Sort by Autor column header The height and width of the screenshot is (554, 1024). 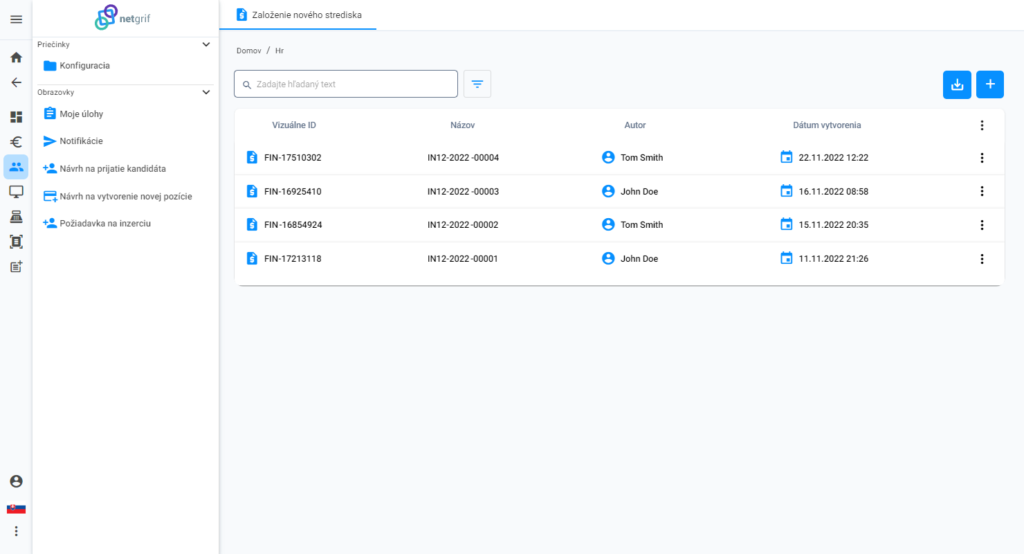(635, 125)
